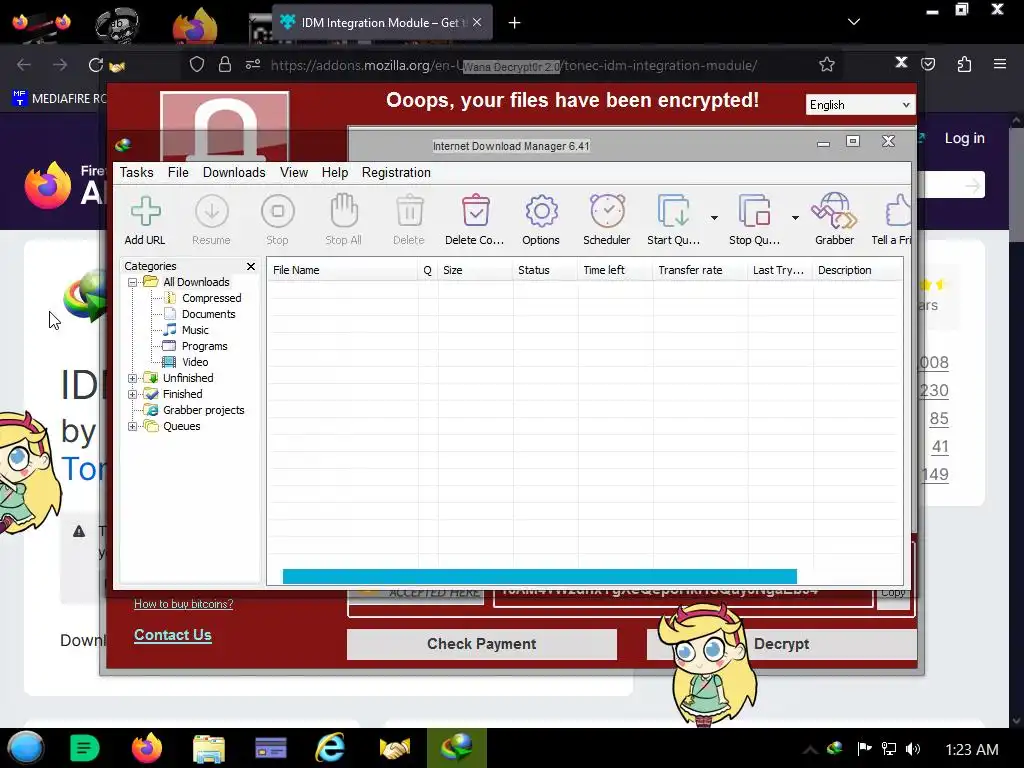Sort by the File Name column
The image size is (1024, 768).
click(x=342, y=270)
